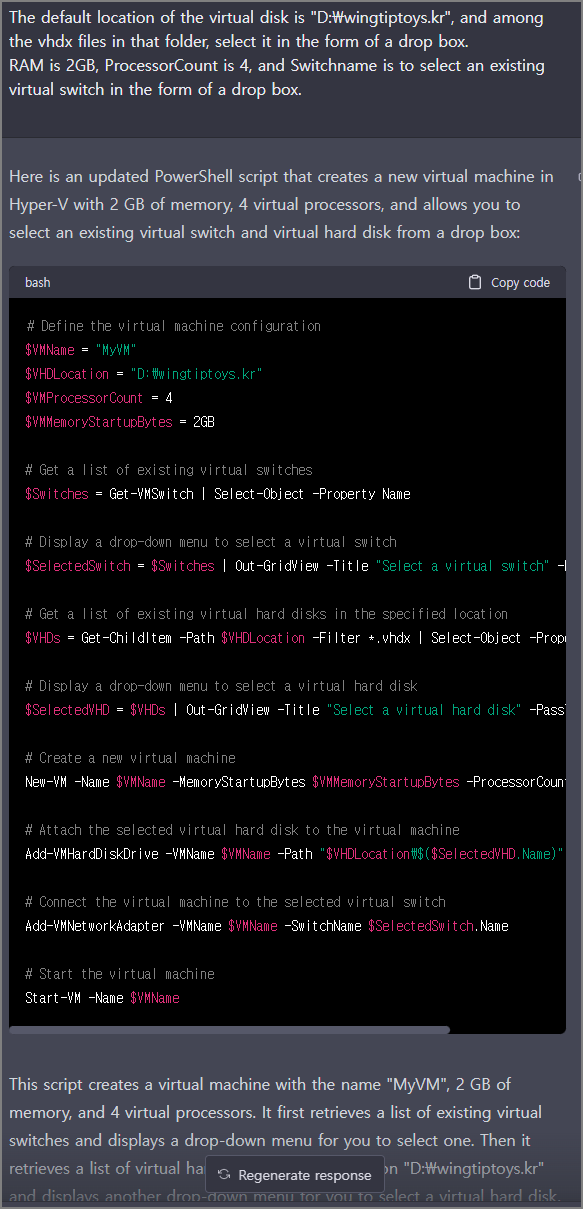Viewport: 583px width, 1209px height.
Task: Click the 'New-VM -Name $VMName' code line
Action: click(x=295, y=782)
